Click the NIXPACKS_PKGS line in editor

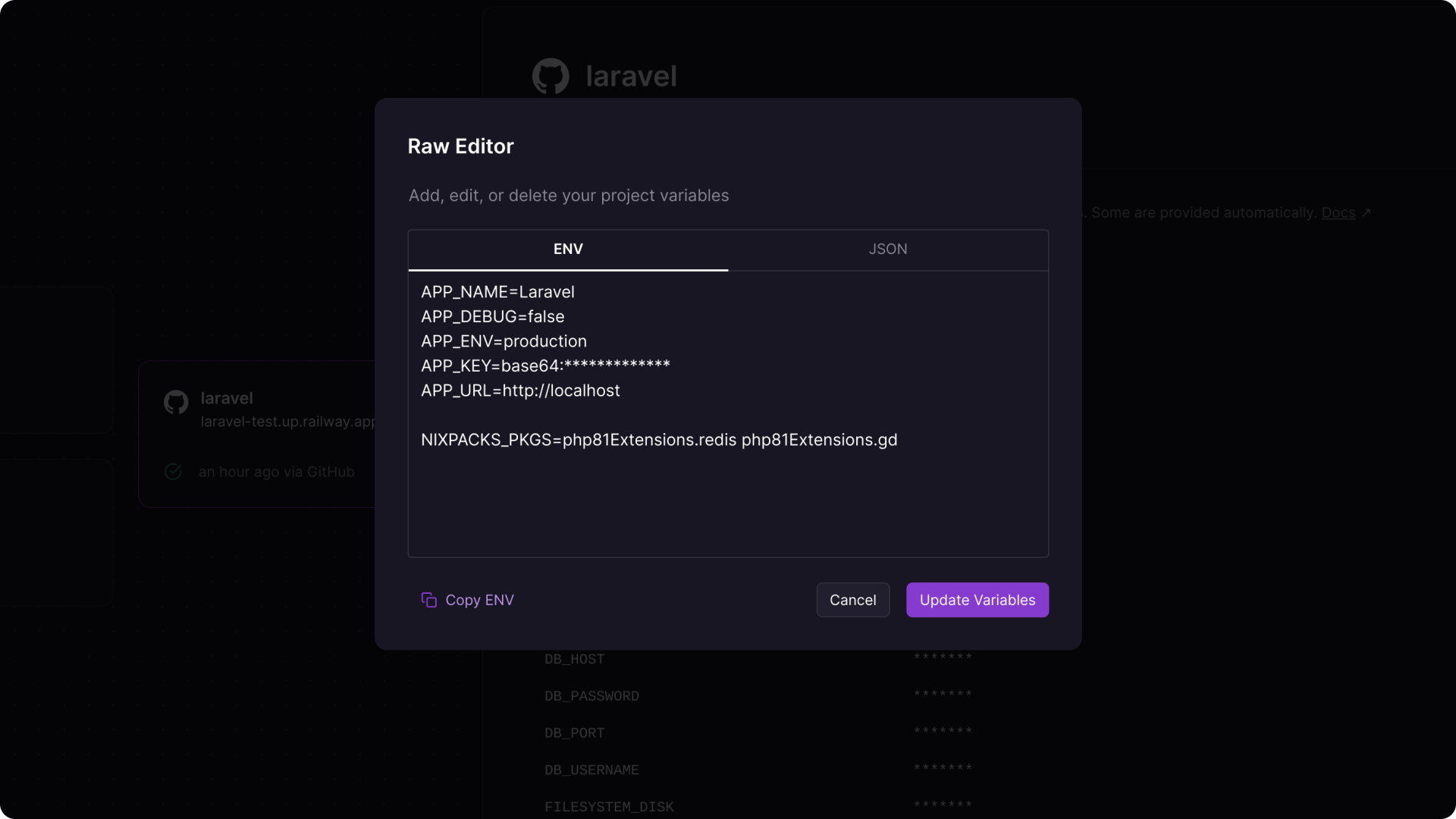tap(659, 440)
